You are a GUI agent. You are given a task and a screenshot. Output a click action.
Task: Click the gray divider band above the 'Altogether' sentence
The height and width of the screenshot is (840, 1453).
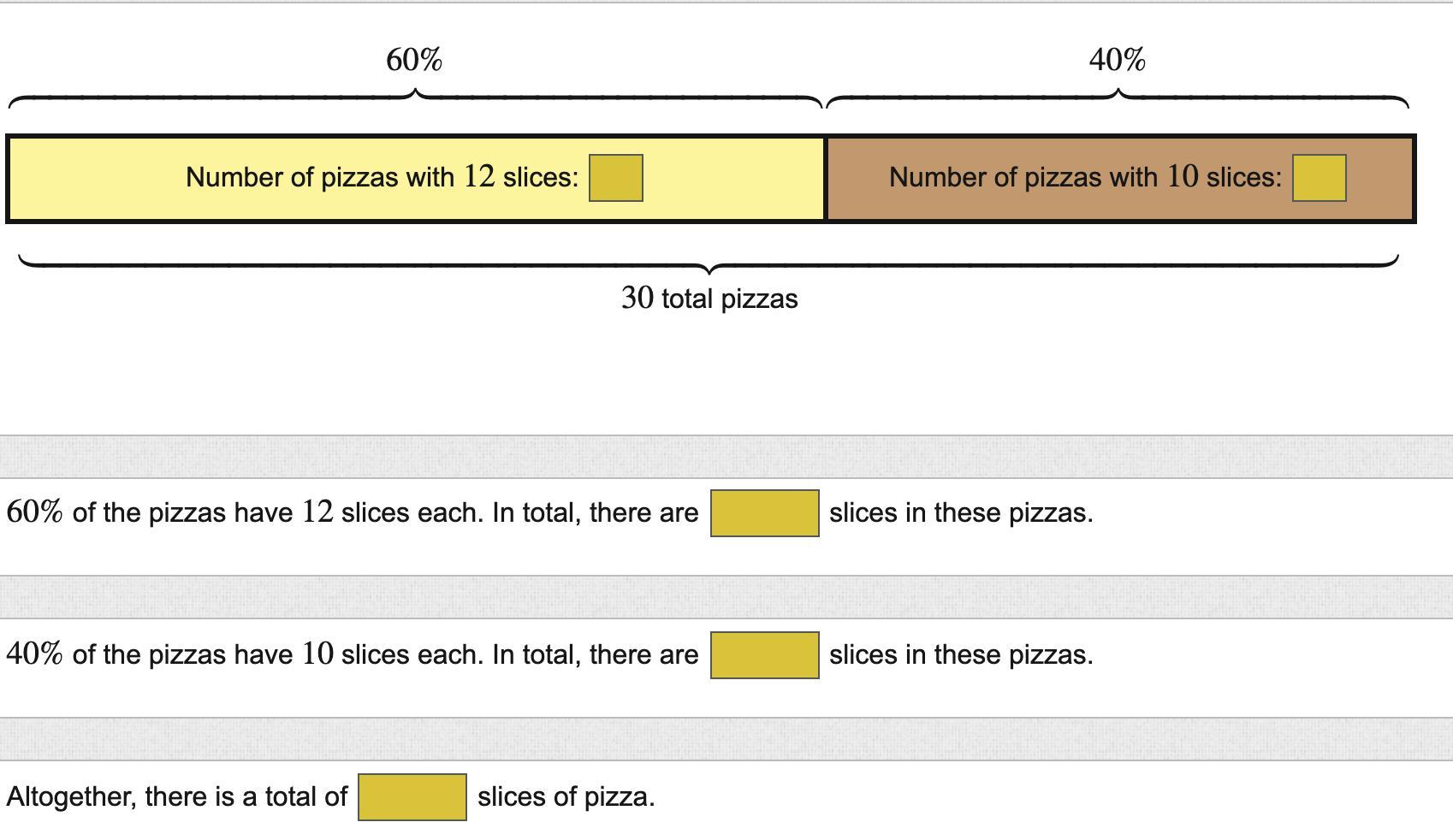click(x=726, y=739)
